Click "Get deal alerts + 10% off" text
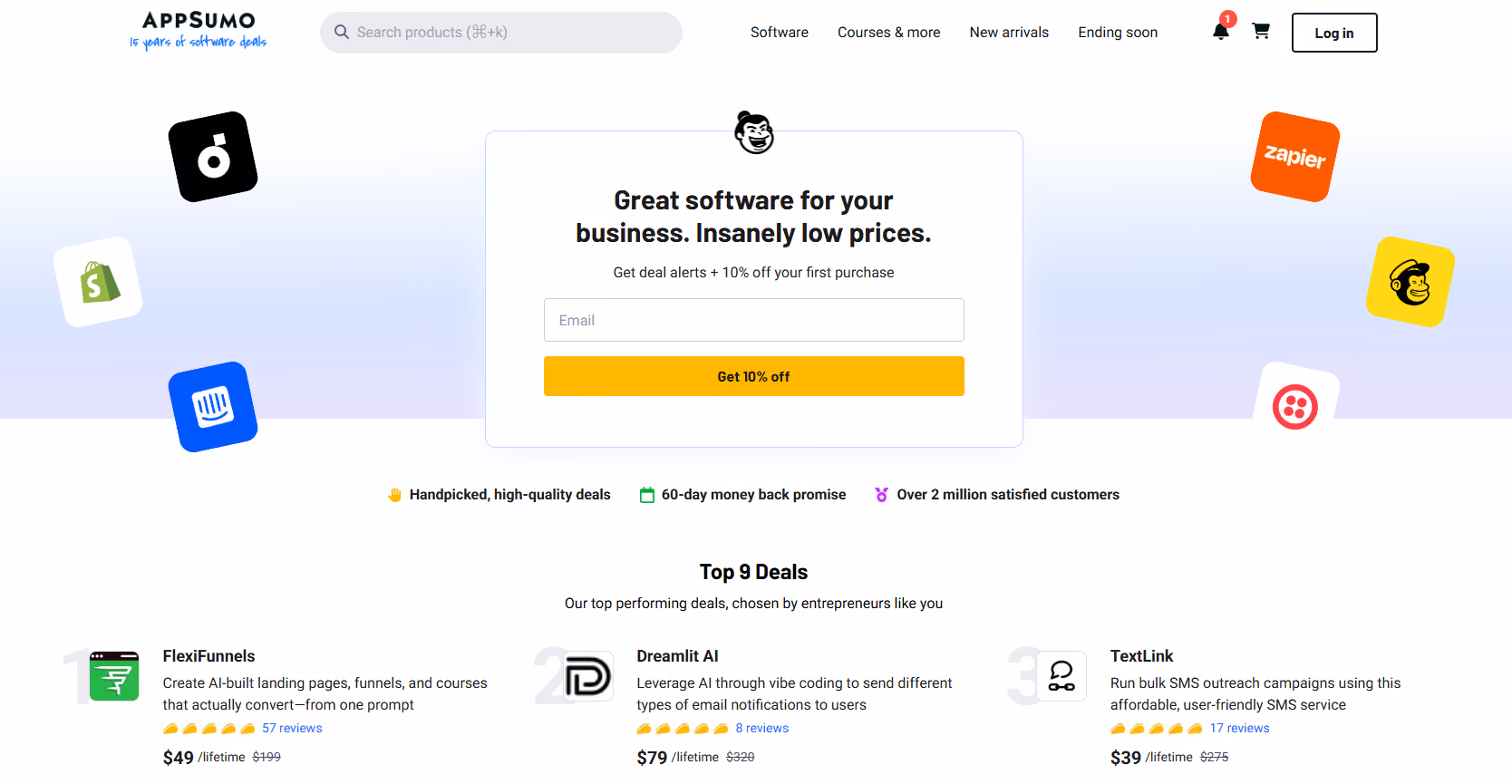This screenshot has width=1512, height=784. click(754, 273)
